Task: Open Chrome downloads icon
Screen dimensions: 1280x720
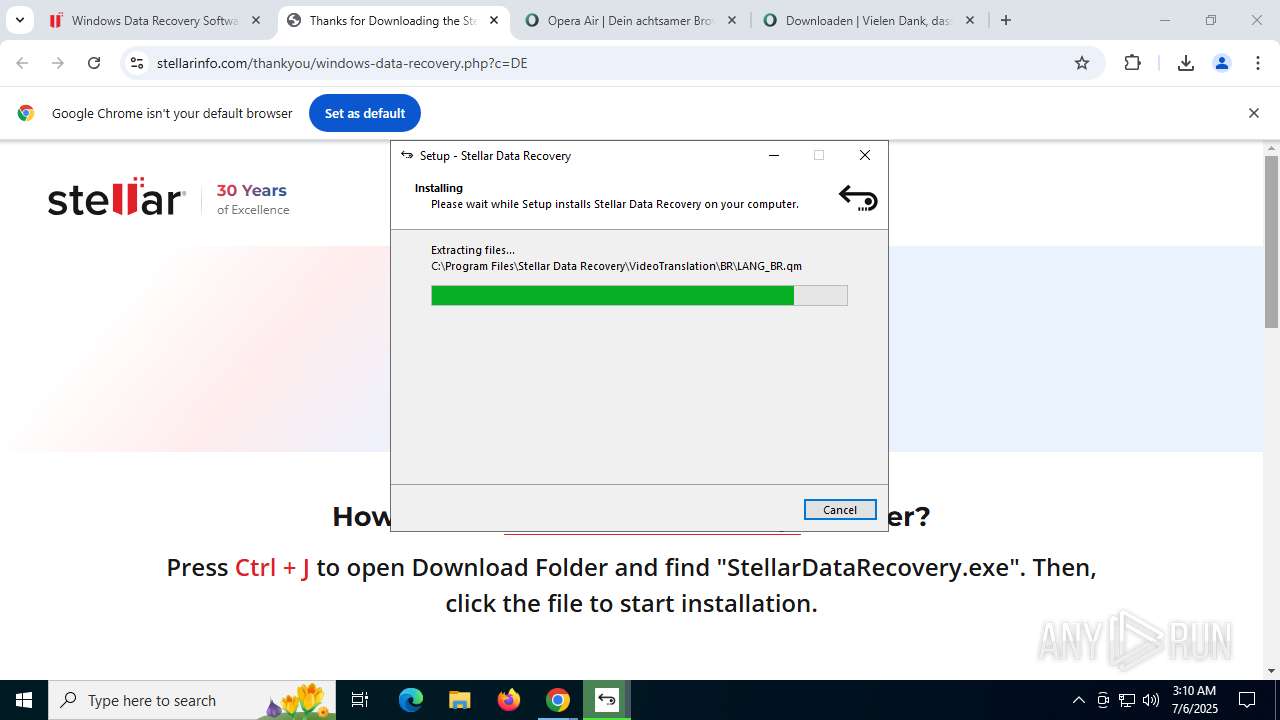Action: (x=1186, y=63)
